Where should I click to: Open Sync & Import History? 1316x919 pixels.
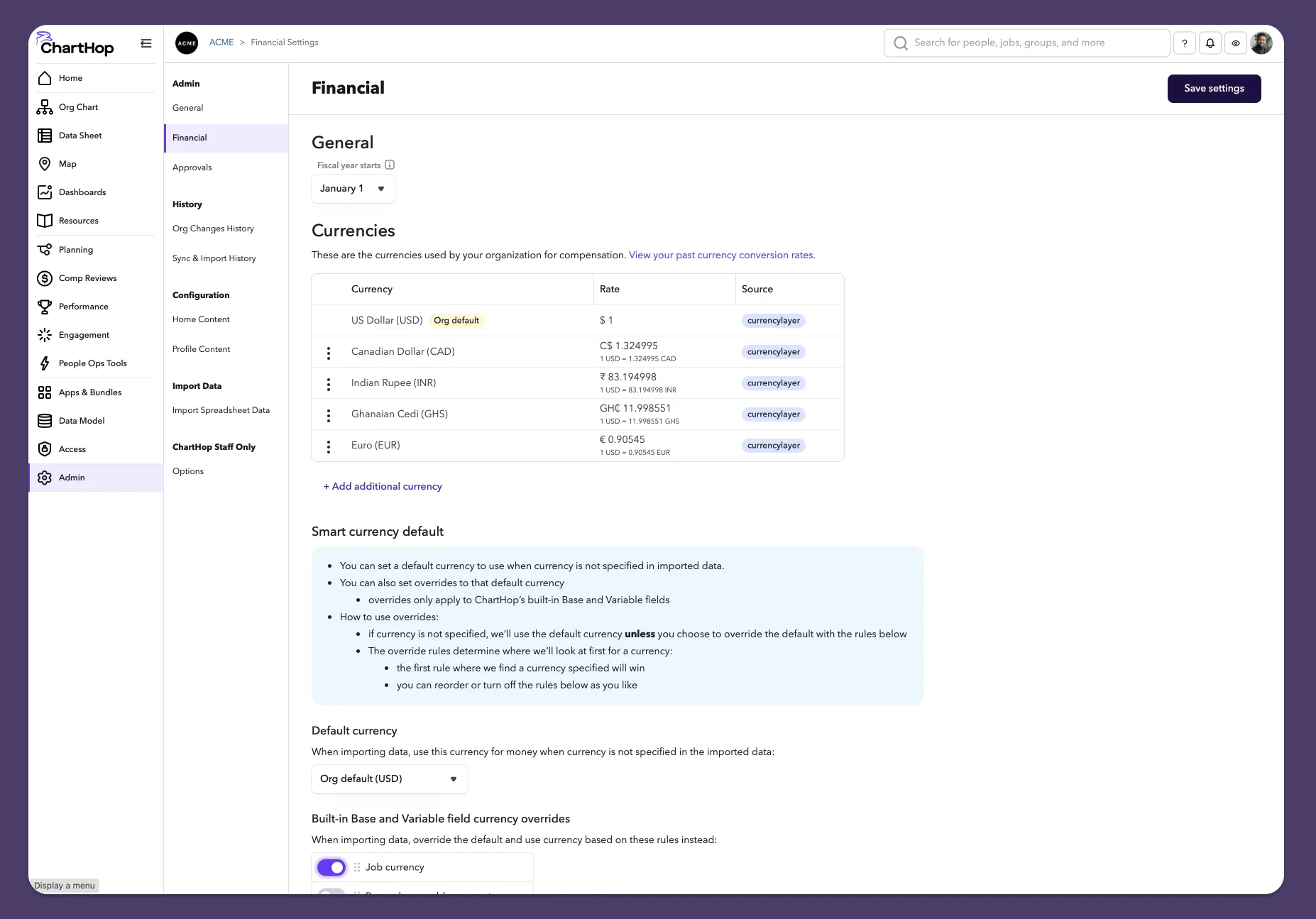(214, 258)
